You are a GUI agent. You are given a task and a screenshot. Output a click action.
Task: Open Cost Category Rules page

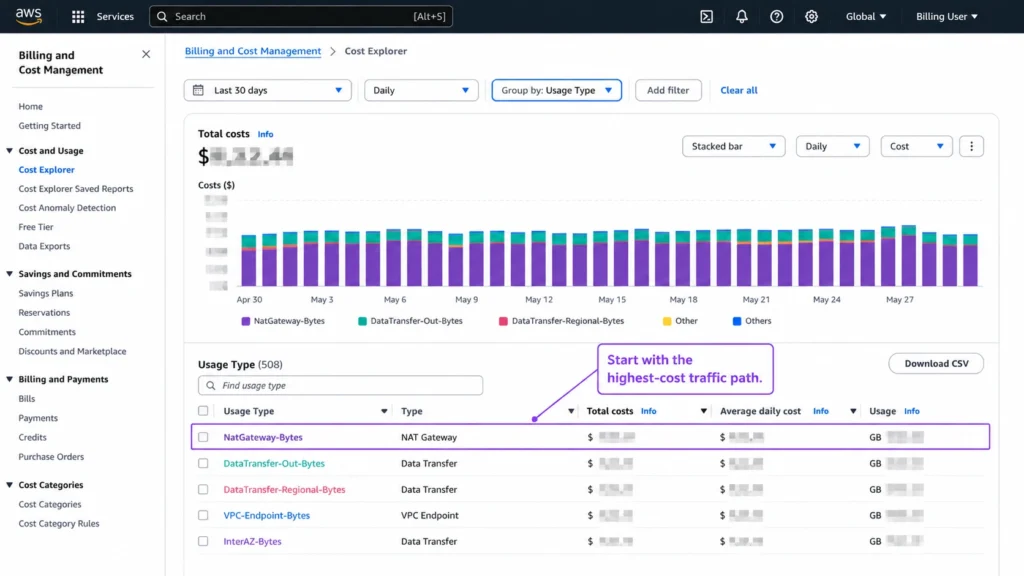pos(59,523)
